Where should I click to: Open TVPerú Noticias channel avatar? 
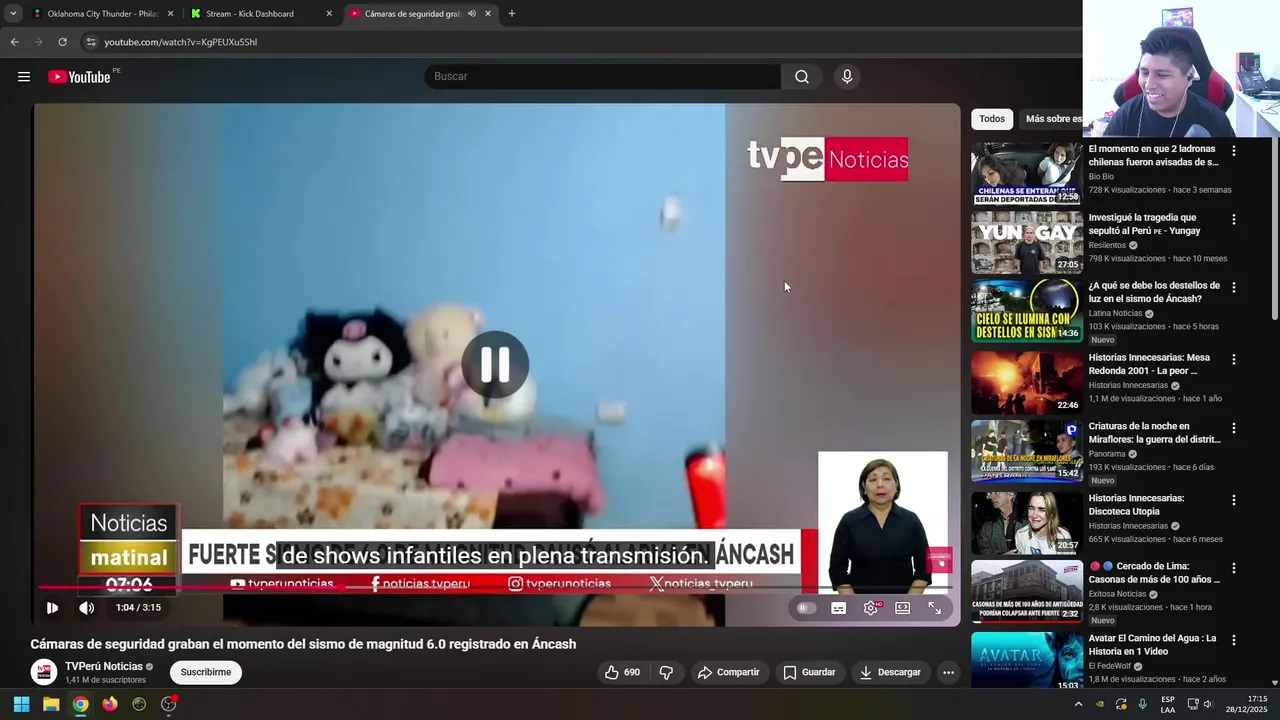click(x=43, y=672)
